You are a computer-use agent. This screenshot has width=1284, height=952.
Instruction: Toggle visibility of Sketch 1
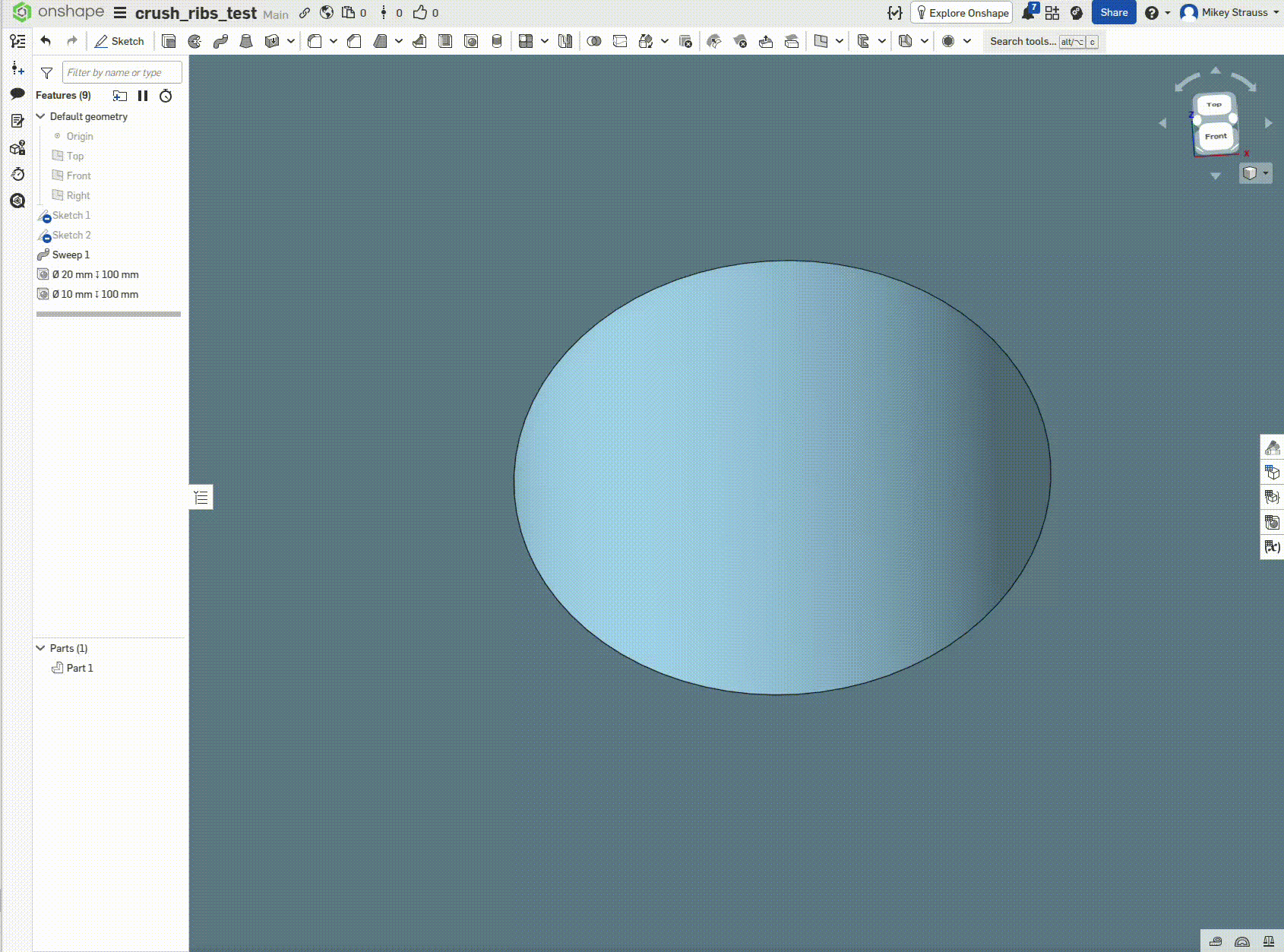[x=44, y=216]
